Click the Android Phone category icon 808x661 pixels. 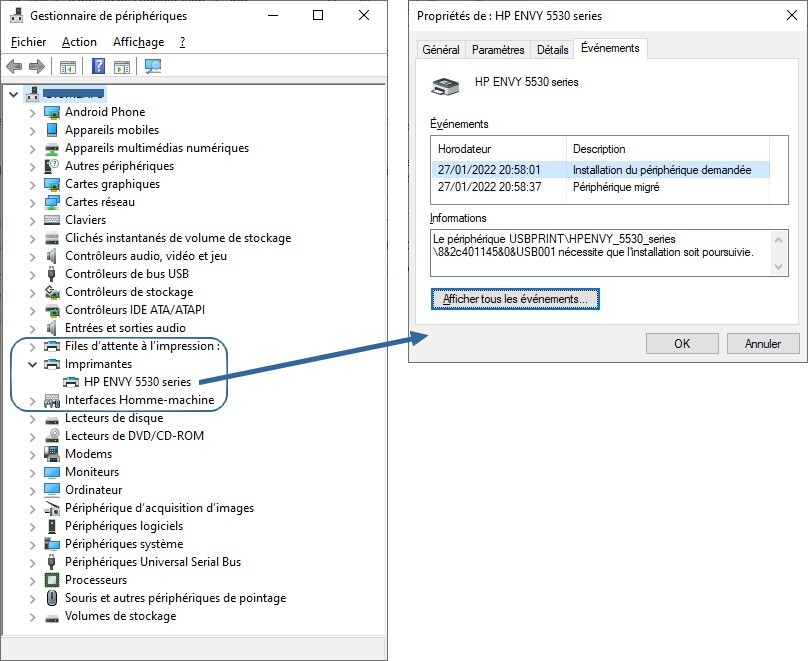[x=52, y=112]
